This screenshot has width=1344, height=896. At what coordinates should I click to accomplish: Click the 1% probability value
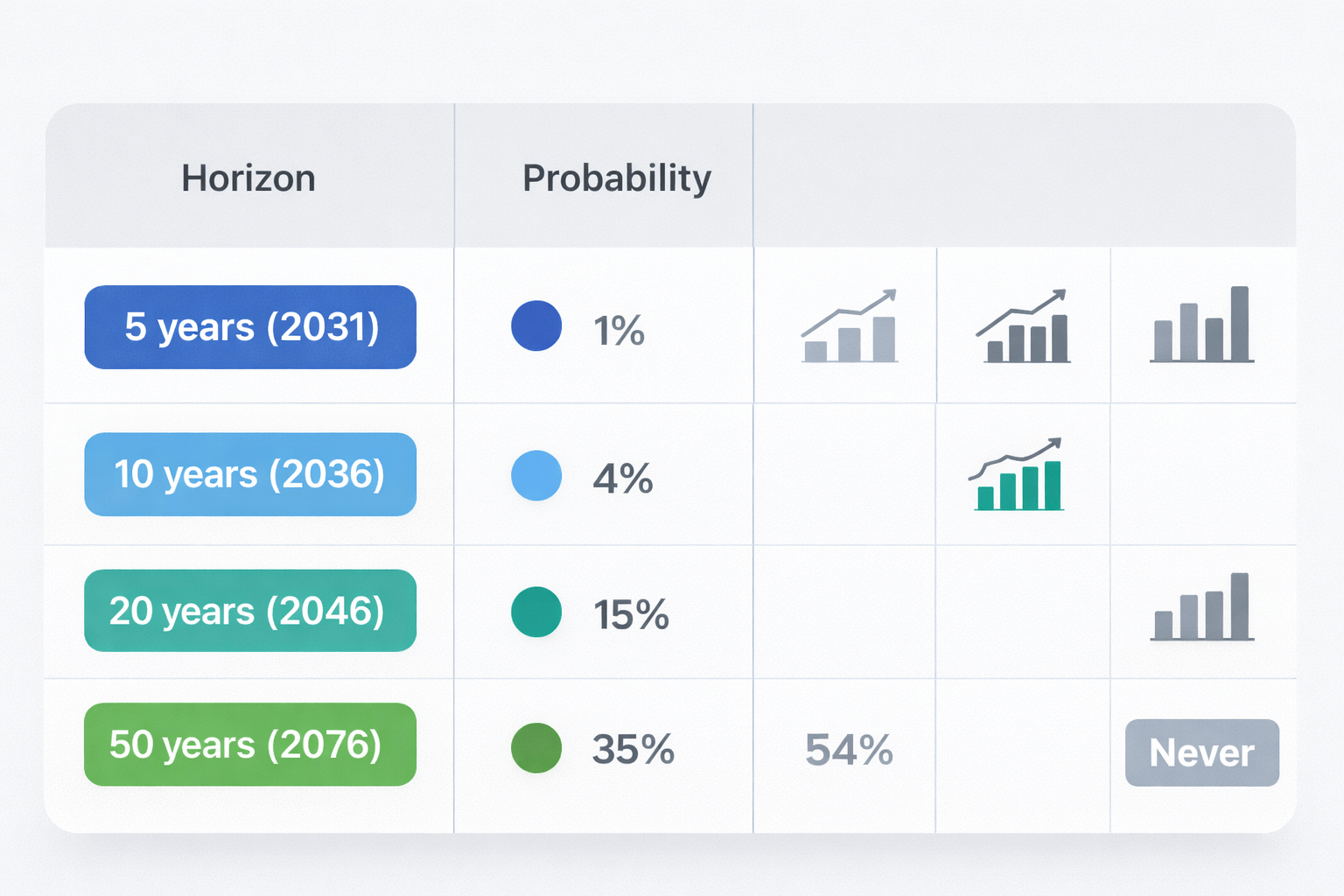point(619,332)
